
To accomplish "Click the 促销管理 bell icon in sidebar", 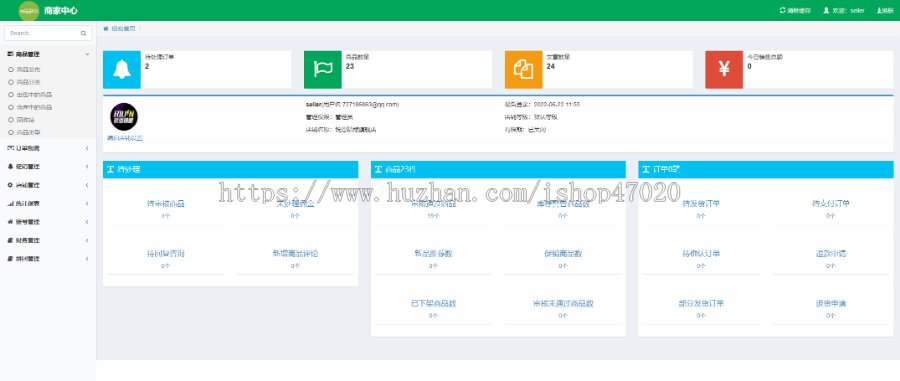I will coord(10,166).
